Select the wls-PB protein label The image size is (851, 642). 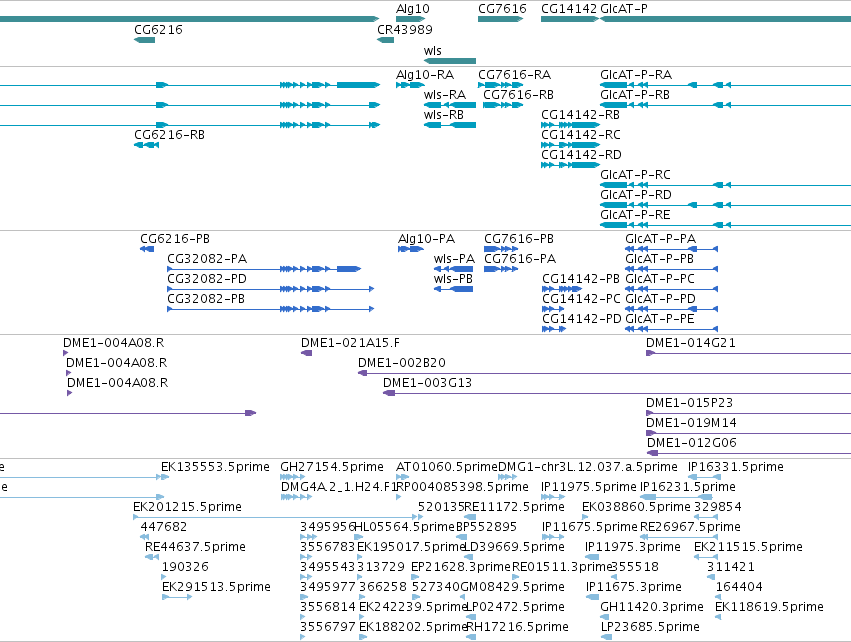[x=453, y=279]
